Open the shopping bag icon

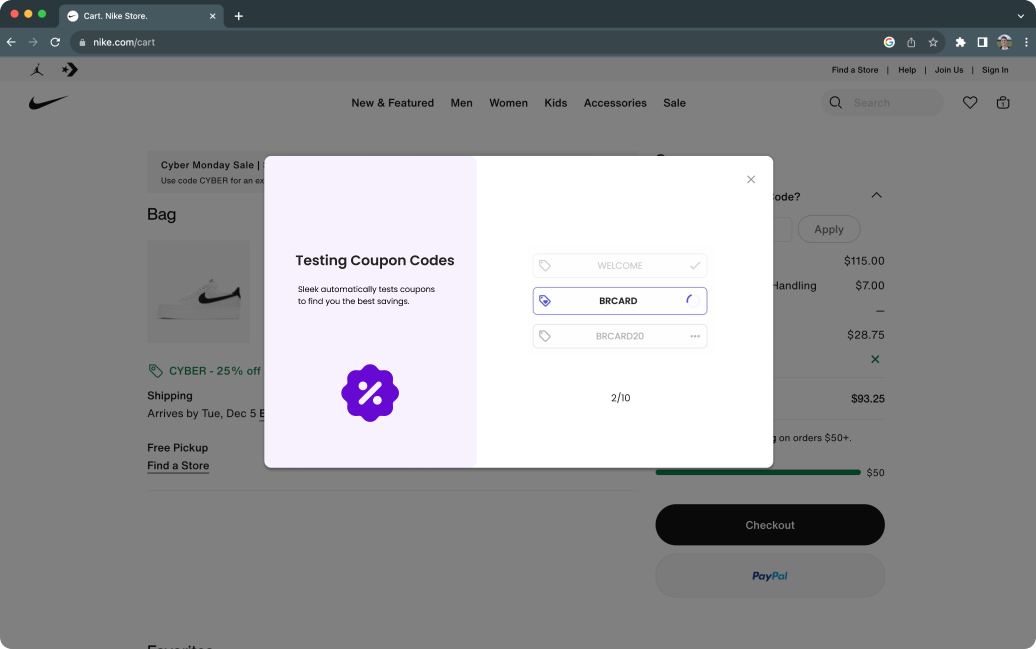(x=1002, y=102)
